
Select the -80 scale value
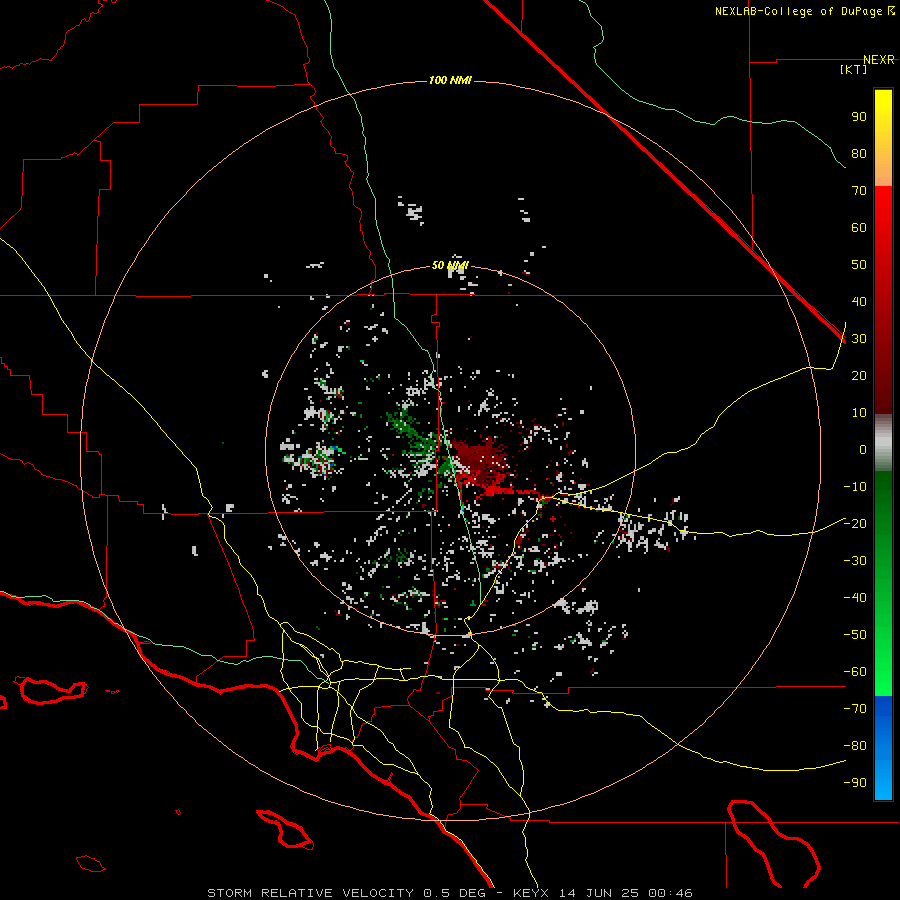(x=855, y=746)
